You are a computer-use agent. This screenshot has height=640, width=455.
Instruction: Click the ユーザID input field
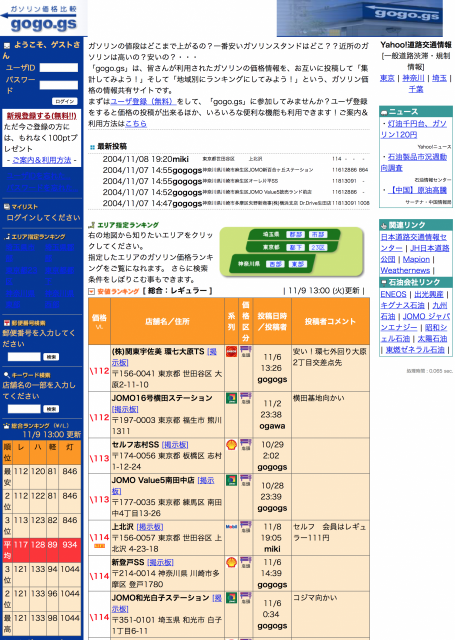(59, 68)
